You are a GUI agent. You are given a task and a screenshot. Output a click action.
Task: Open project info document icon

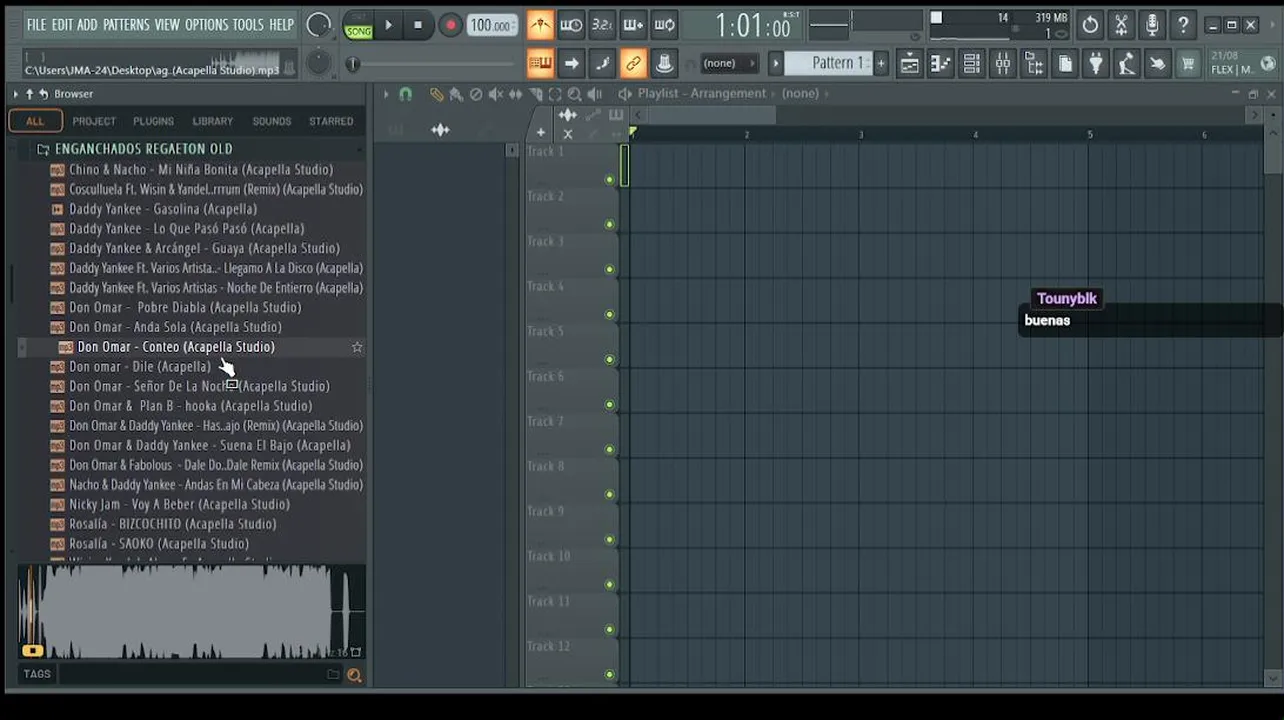[x=1065, y=64]
